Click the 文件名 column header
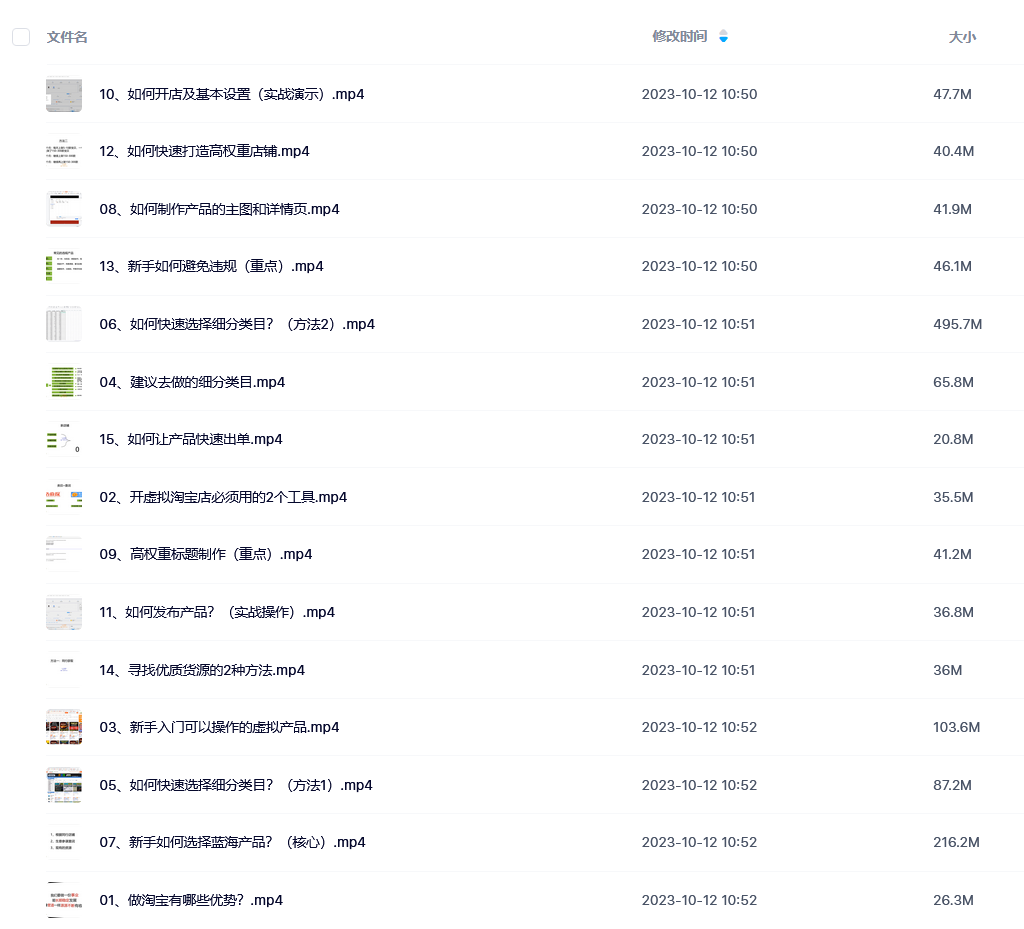This screenshot has width=1024, height=929. coord(67,37)
